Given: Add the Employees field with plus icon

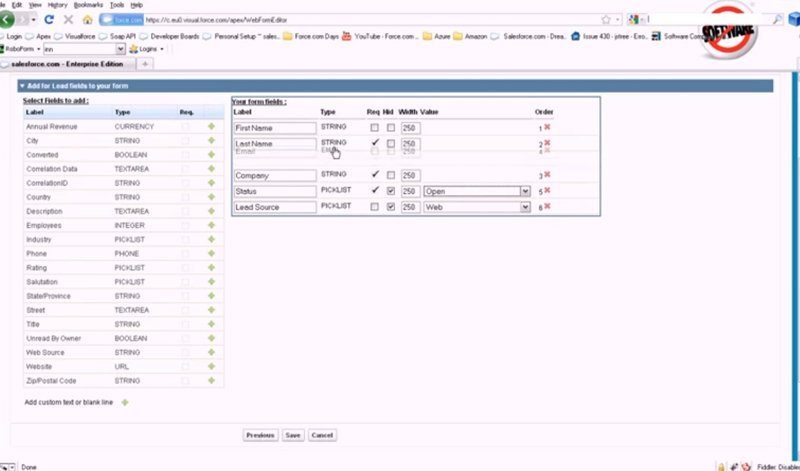Looking at the screenshot, I should [x=211, y=225].
